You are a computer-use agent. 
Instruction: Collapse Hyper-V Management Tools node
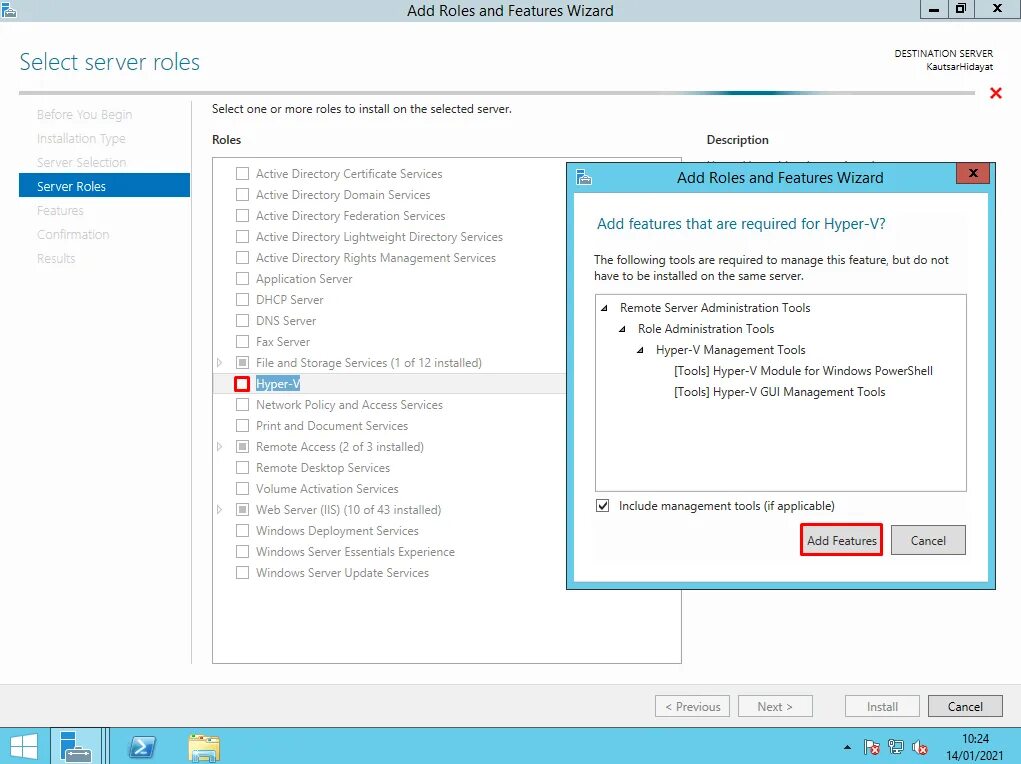[641, 350]
